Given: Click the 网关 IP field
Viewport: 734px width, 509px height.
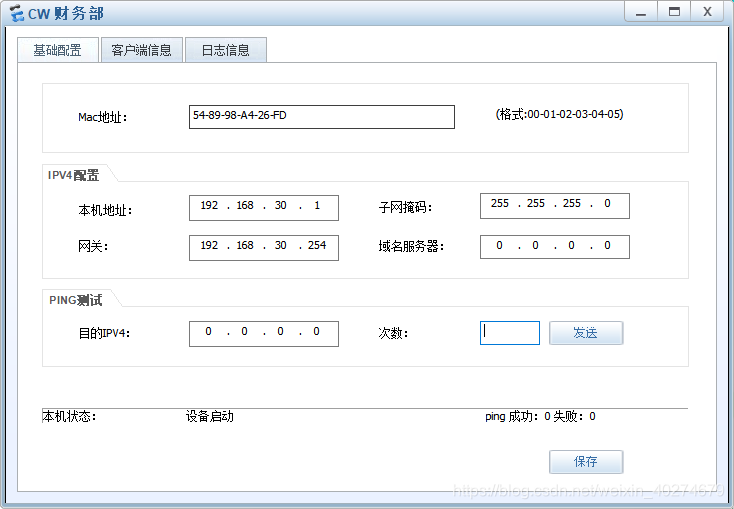Looking at the screenshot, I should click(x=264, y=248).
